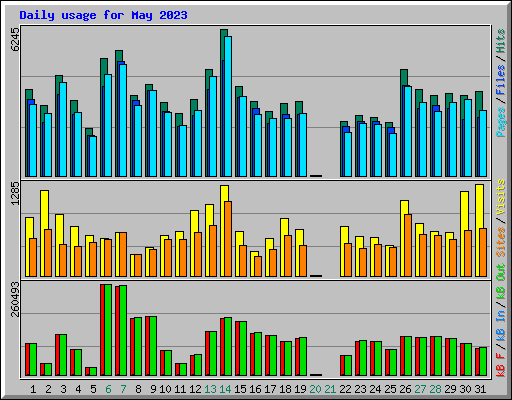Select day label 1 on x-axis

click(x=33, y=389)
